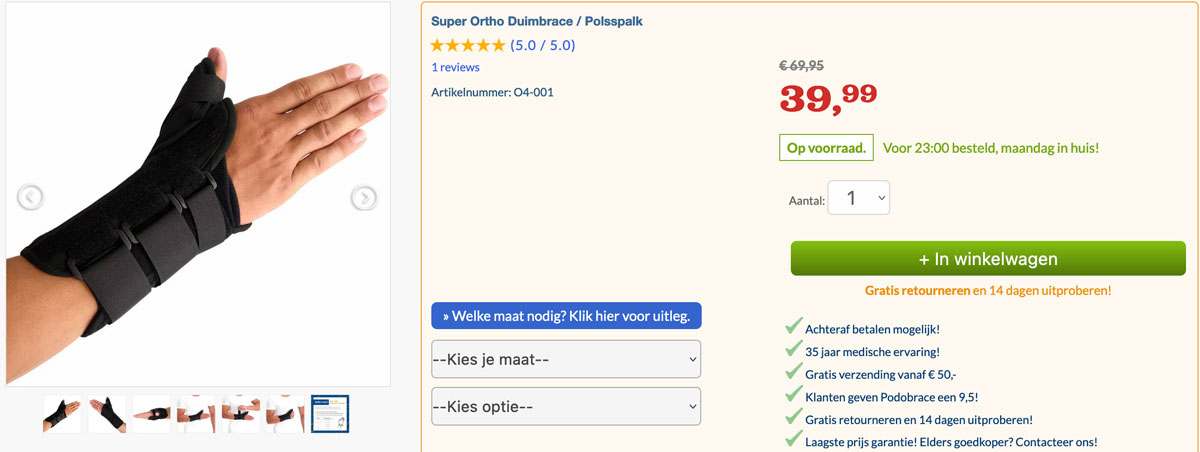Screen dimensions: 1200x452
Task: Open the Aantal quantity dropdown
Action: [859, 198]
